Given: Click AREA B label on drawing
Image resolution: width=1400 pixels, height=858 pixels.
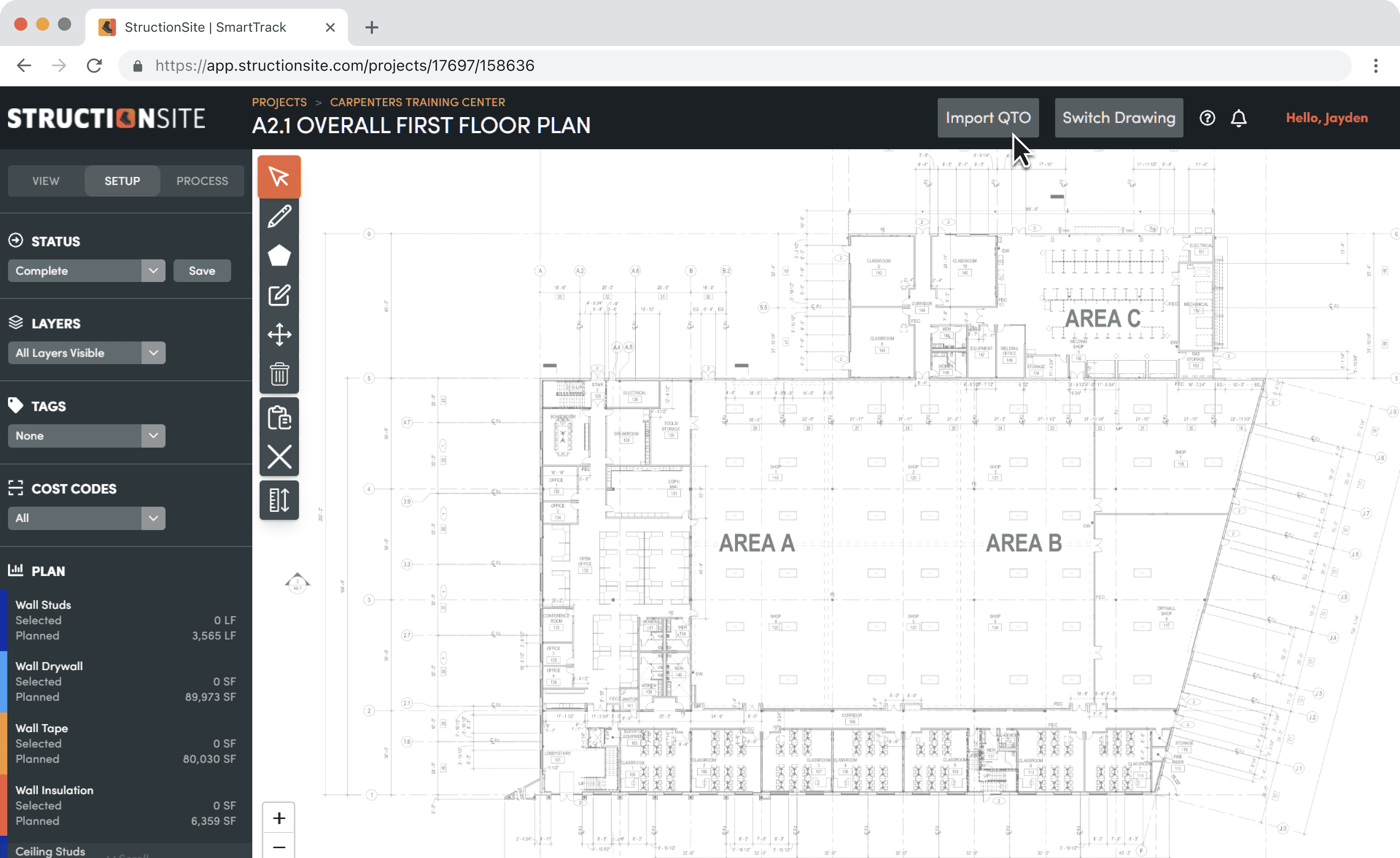Looking at the screenshot, I should point(1023,543).
